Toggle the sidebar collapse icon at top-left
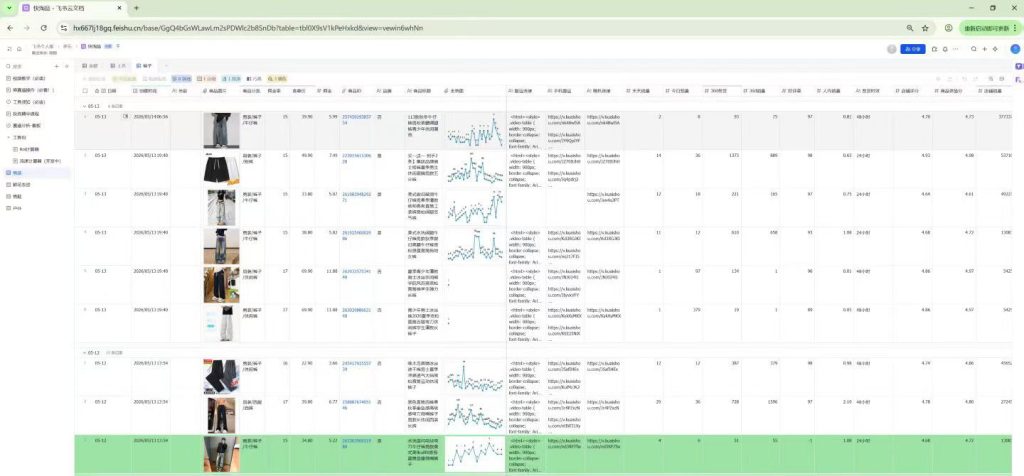Viewport: 1024px width, 476px height. [9, 49]
